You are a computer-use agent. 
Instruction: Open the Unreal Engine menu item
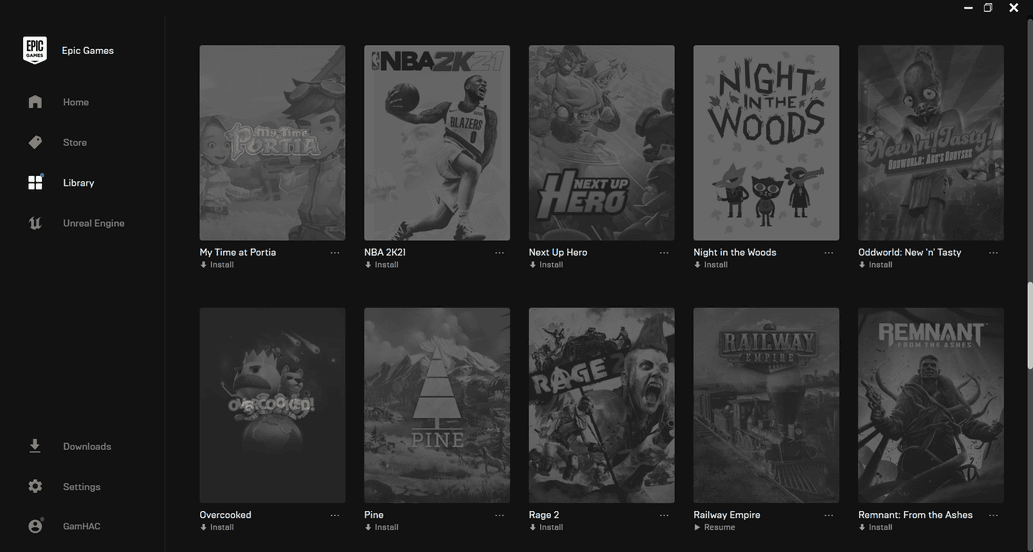[93, 224]
